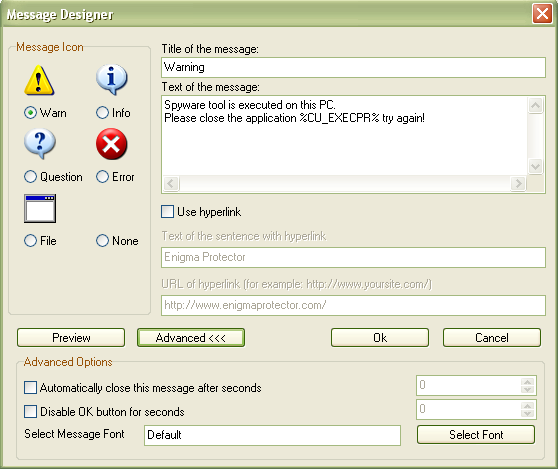
Task: Click the question mark bubble icon
Action: point(40,143)
